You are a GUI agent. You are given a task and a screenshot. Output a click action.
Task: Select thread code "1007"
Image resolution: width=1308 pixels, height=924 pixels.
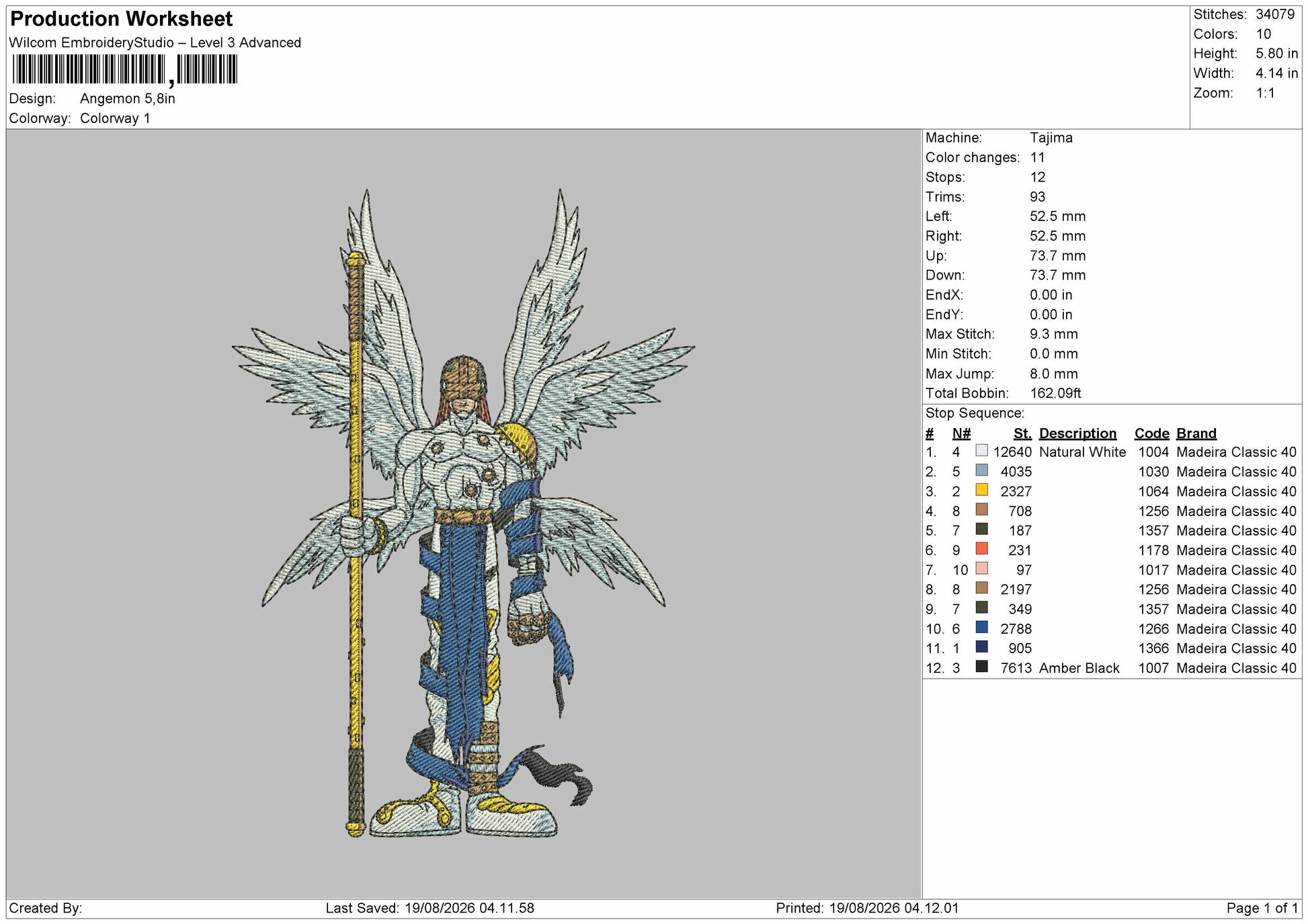click(1153, 668)
